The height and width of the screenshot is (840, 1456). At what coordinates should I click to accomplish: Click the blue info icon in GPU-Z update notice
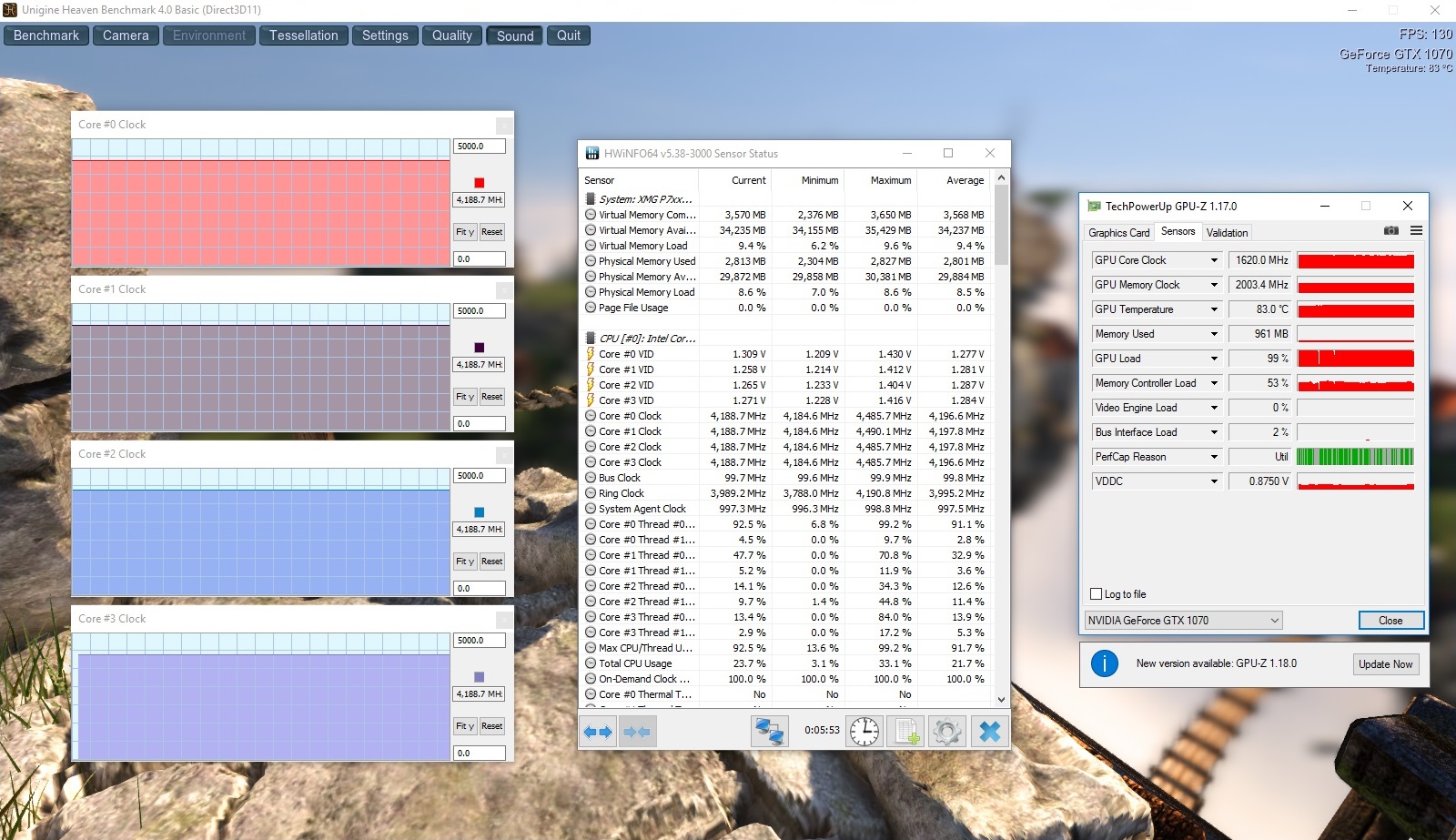pos(1105,663)
